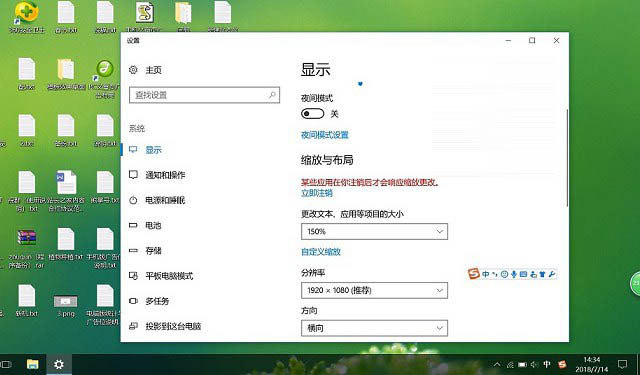Open the 夜间模式设置 link

tap(324, 135)
